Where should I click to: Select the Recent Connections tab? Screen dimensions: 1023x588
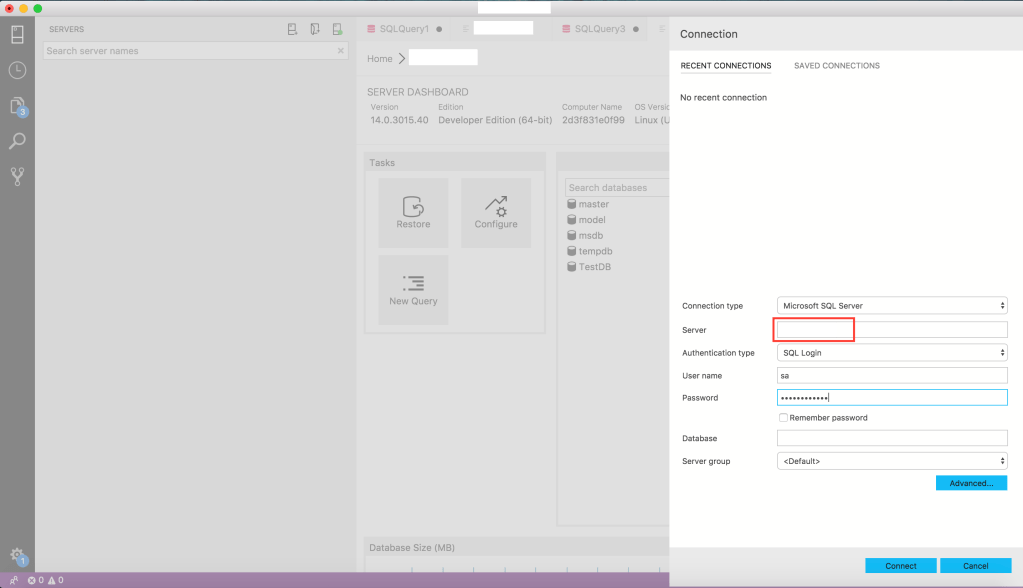pyautogui.click(x=725, y=66)
